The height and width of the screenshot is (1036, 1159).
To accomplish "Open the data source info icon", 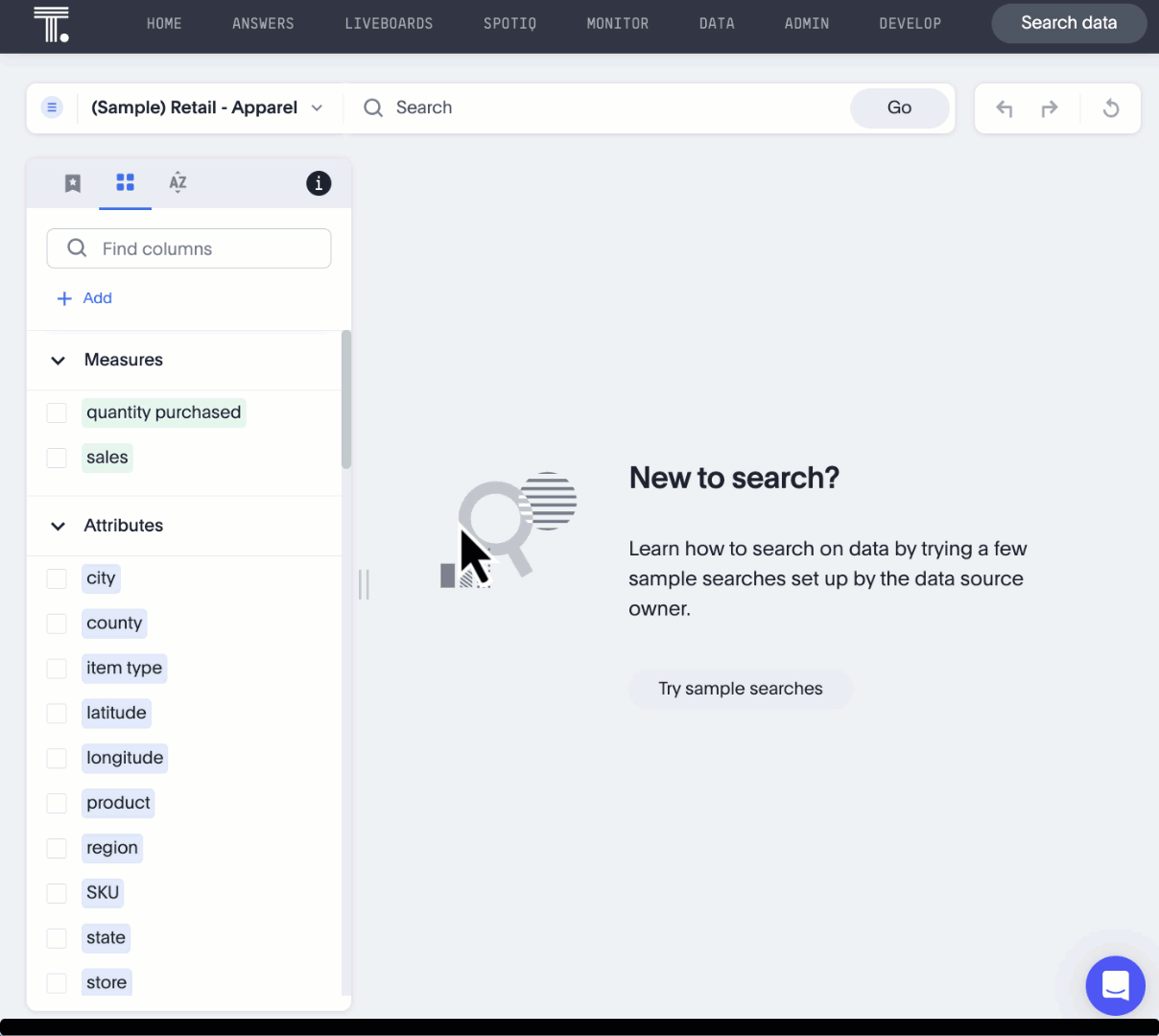I will click(x=319, y=183).
